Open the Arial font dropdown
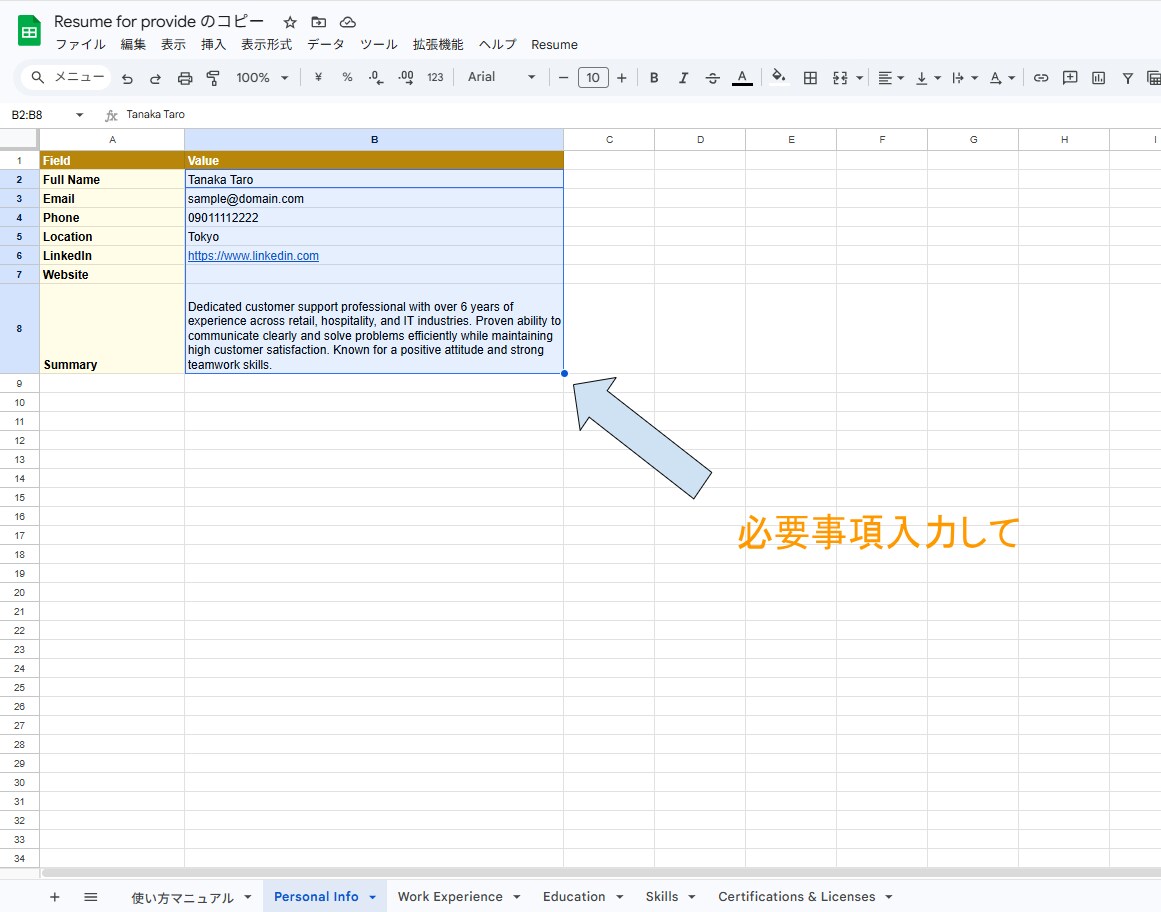Viewport: 1161px width, 912px height. pyautogui.click(x=501, y=77)
